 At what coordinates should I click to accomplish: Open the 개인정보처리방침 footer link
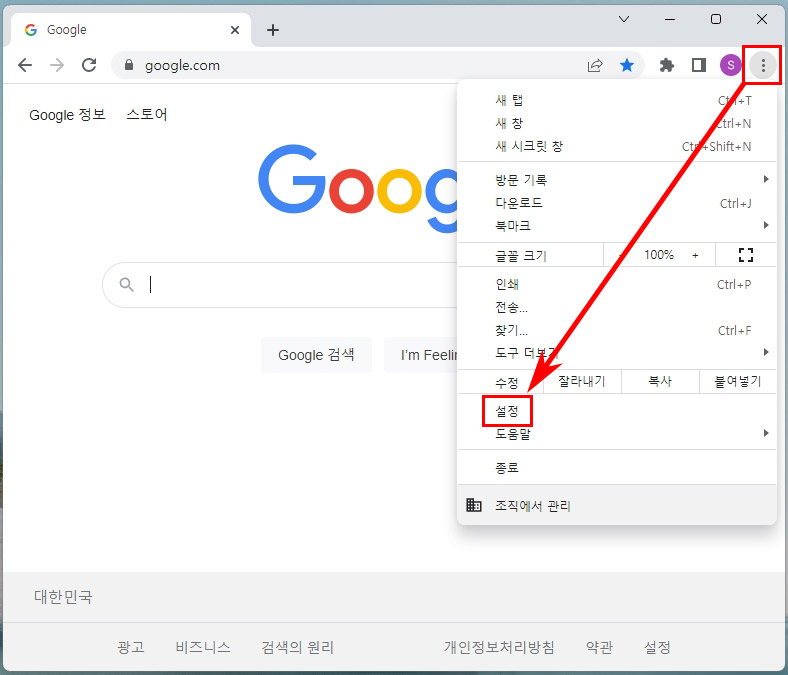(499, 647)
